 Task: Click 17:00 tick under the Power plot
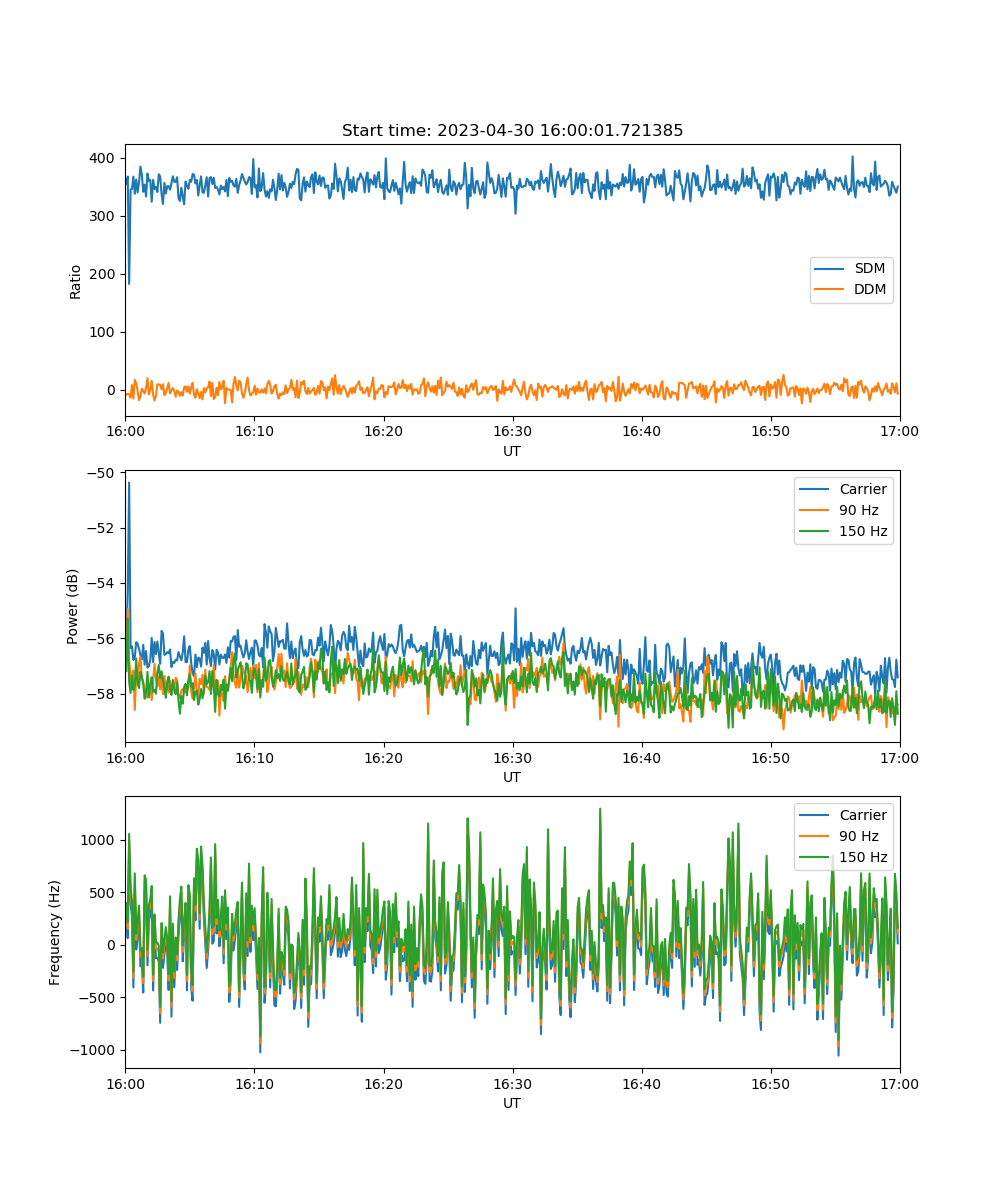coord(900,757)
